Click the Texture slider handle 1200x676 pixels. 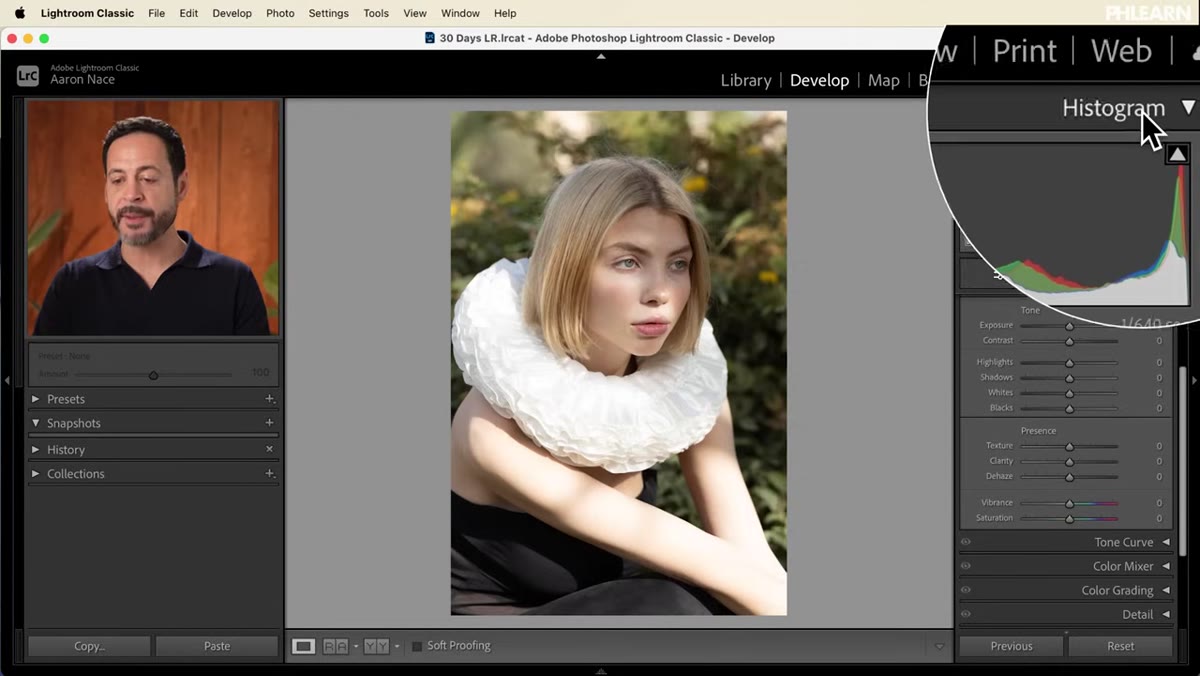[1069, 446]
